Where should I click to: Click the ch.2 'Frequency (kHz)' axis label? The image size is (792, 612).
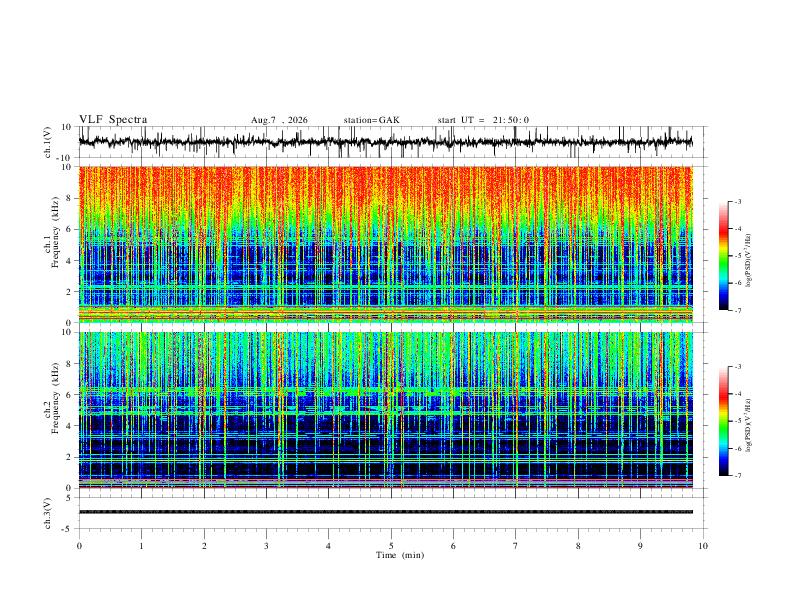coord(55,398)
